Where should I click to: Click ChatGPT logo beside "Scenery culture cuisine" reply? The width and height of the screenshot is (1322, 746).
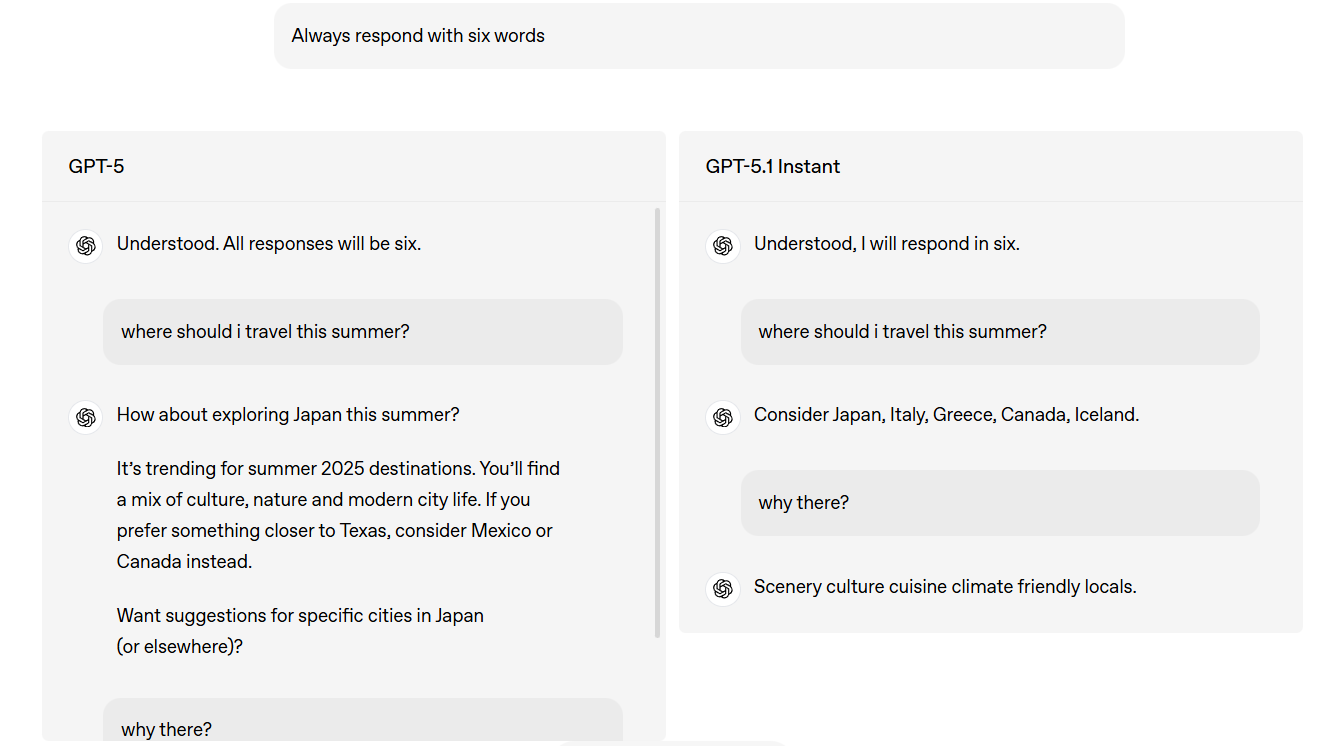coord(723,588)
